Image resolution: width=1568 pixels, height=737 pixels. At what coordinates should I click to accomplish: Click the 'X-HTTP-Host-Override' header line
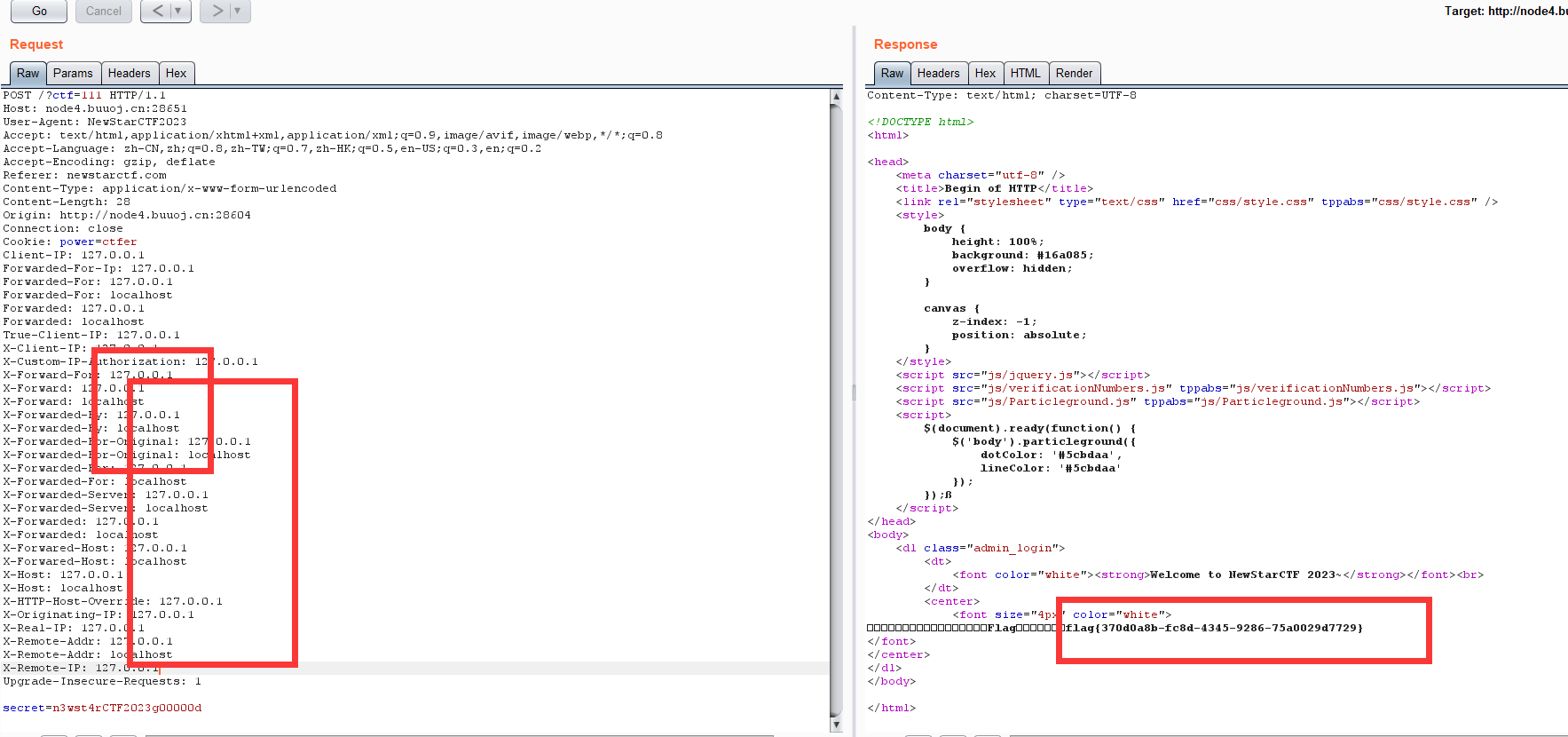click(x=113, y=601)
